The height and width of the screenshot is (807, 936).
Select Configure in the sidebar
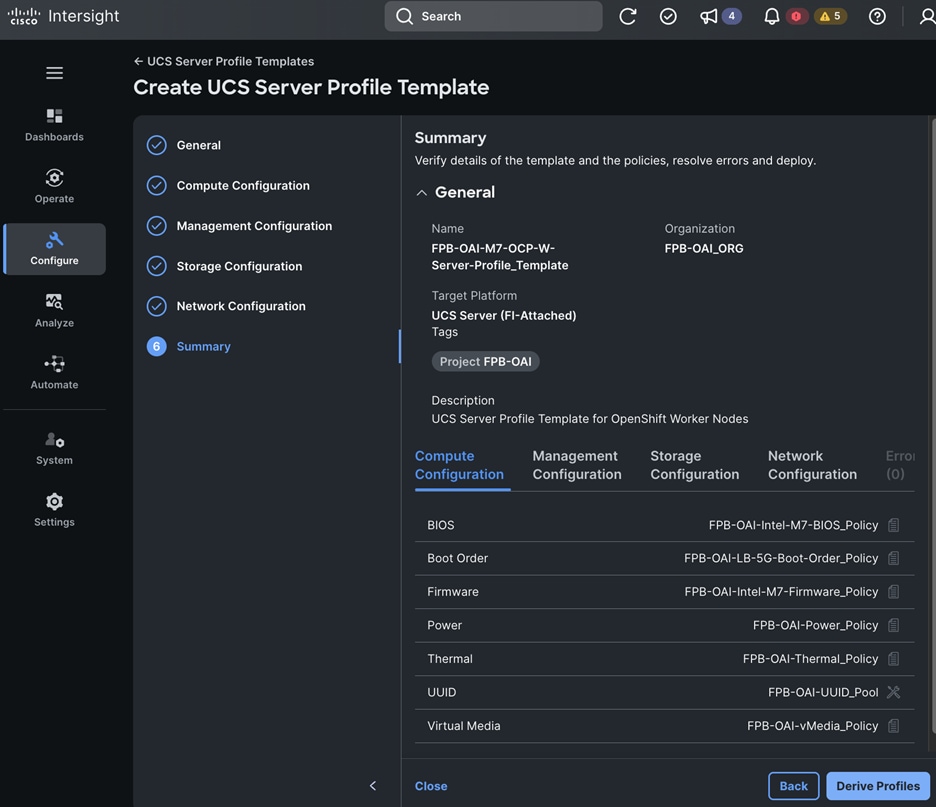[54, 249]
